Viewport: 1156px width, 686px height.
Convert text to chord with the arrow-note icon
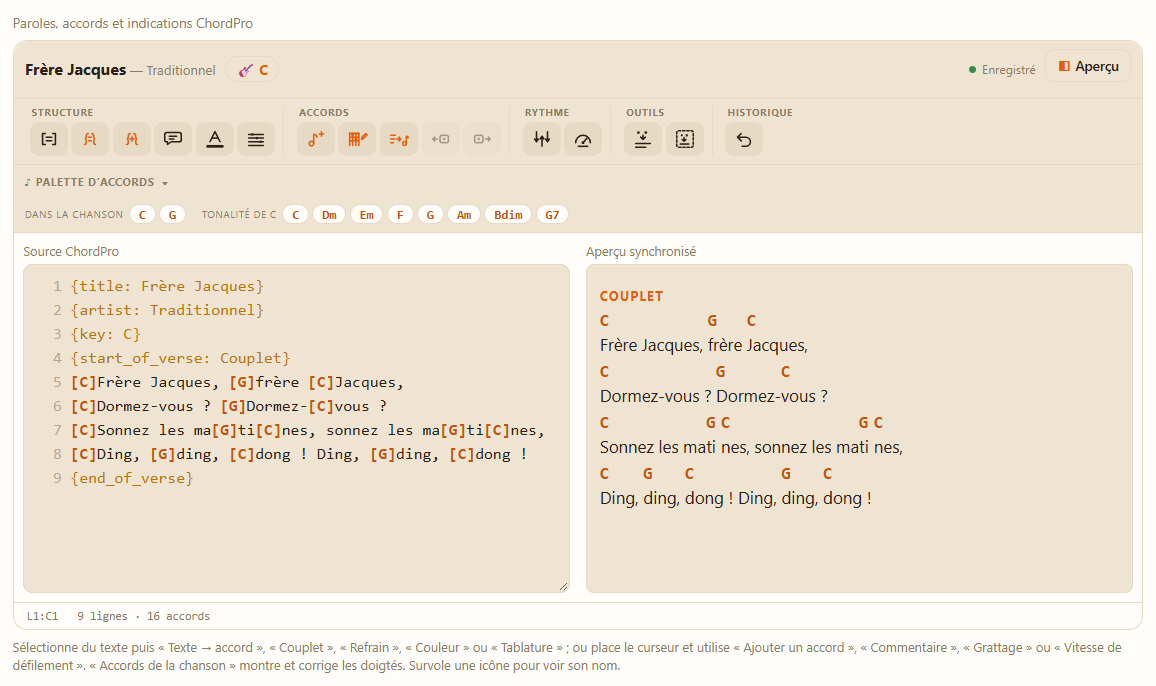click(399, 139)
